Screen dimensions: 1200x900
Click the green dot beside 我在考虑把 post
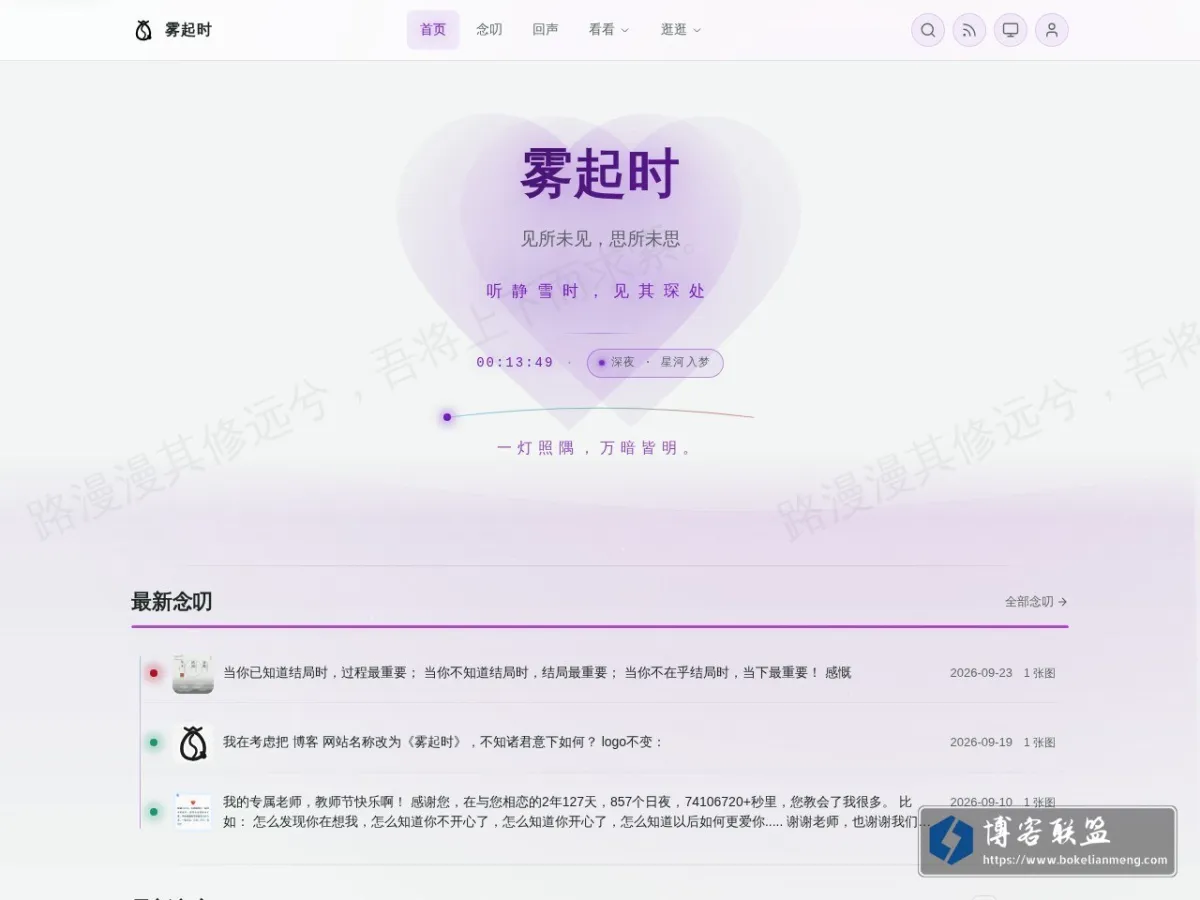point(153,742)
